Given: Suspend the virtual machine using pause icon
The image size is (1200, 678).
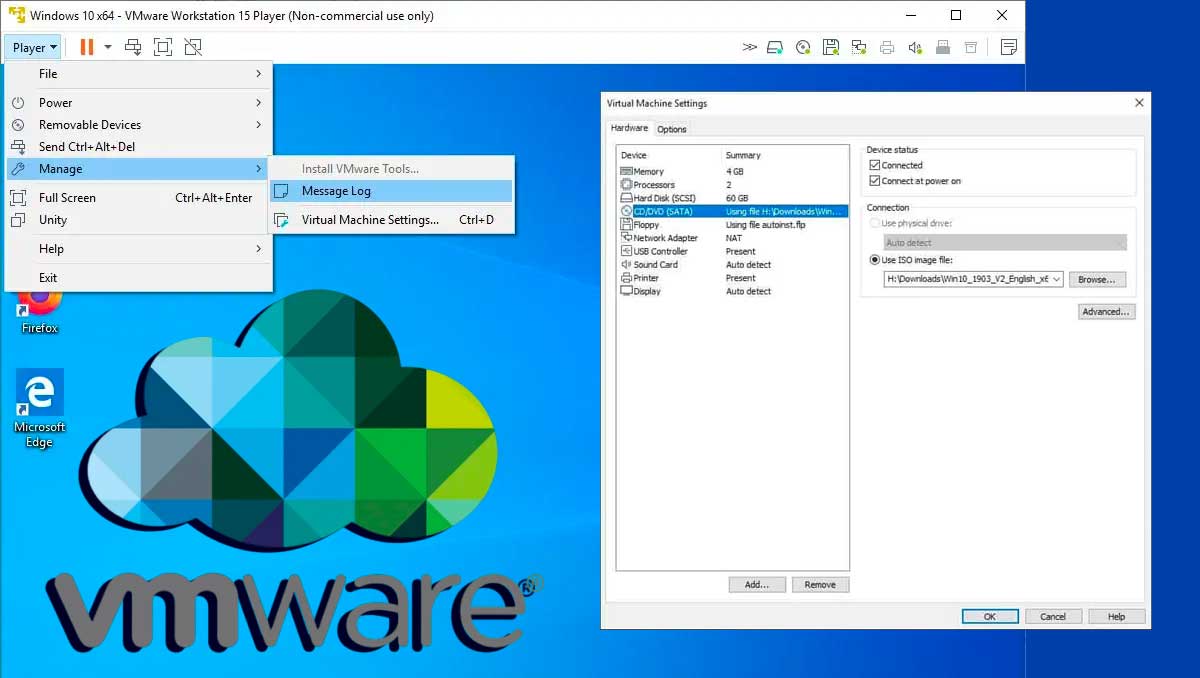Looking at the screenshot, I should pos(86,46).
